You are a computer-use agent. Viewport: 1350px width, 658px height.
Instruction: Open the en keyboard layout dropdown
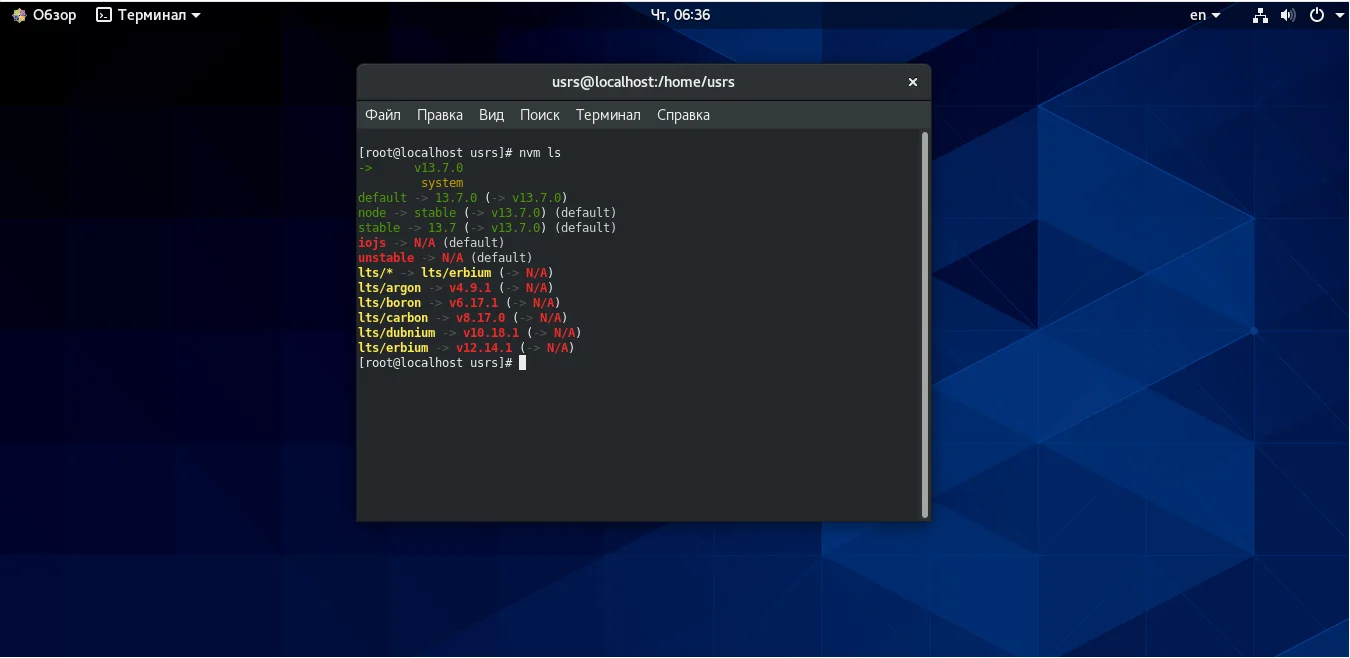click(1205, 15)
